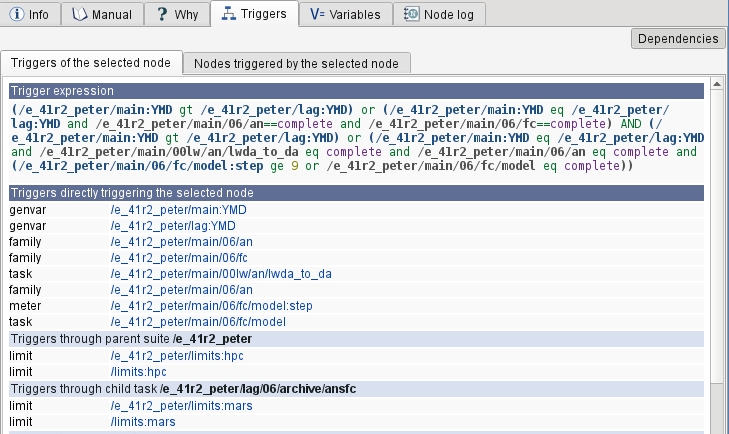The height and width of the screenshot is (434, 729).
Task: Click the Info tab icon
Action: (17, 14)
